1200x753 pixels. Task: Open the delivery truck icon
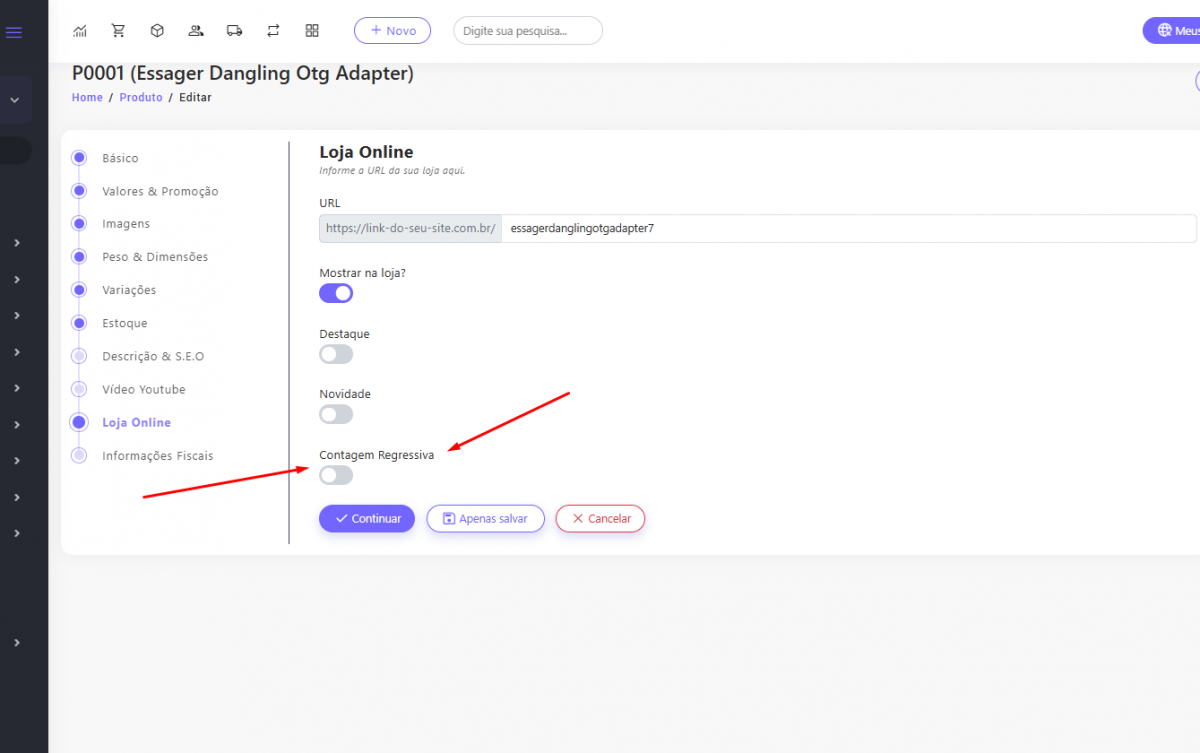[235, 31]
